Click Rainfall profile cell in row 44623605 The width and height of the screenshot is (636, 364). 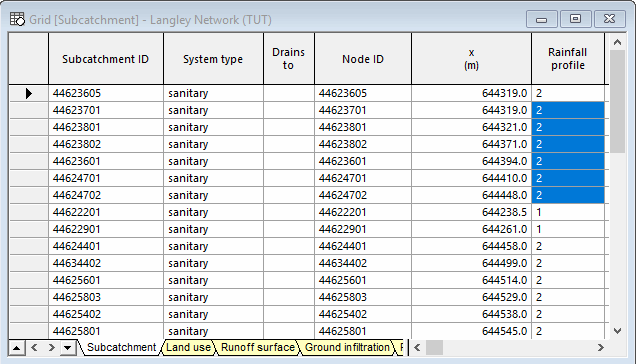tap(568, 93)
